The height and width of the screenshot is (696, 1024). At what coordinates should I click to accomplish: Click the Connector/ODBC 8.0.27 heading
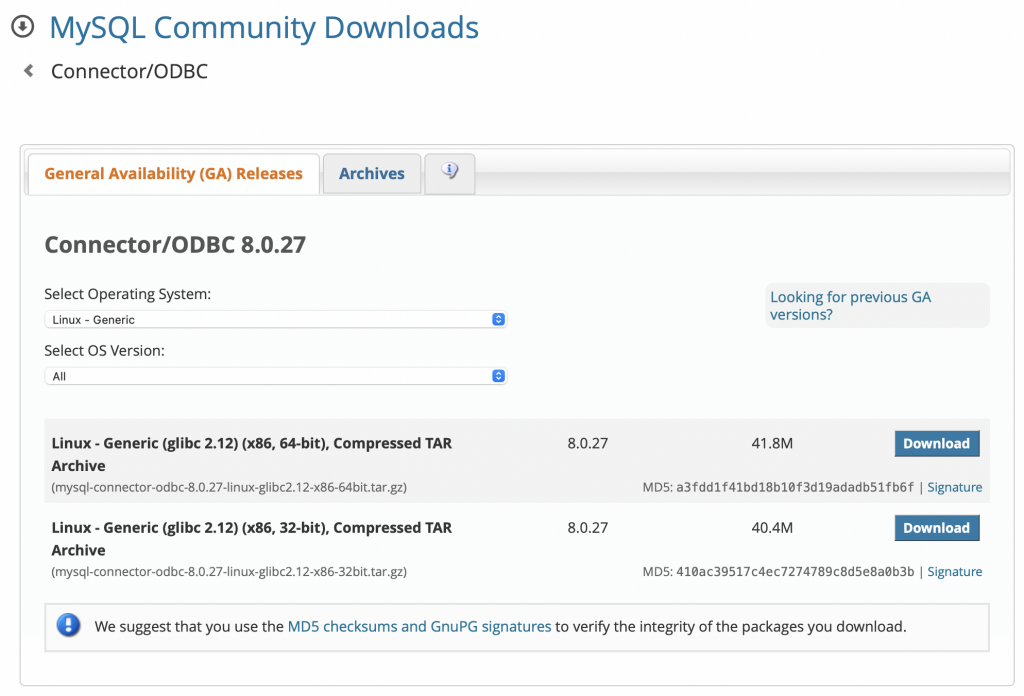(175, 245)
